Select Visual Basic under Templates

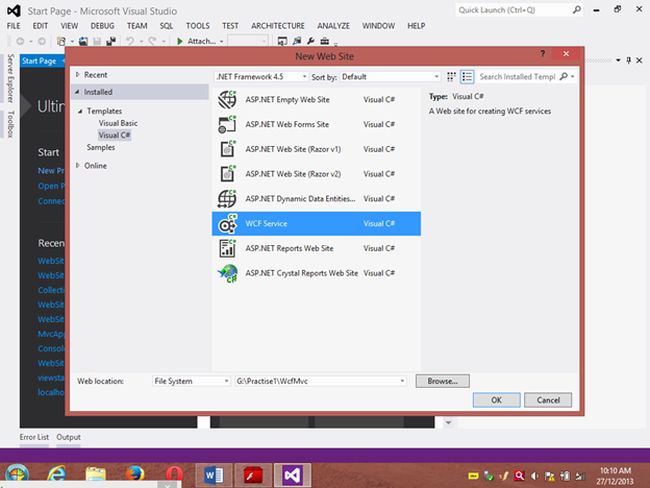click(118, 123)
